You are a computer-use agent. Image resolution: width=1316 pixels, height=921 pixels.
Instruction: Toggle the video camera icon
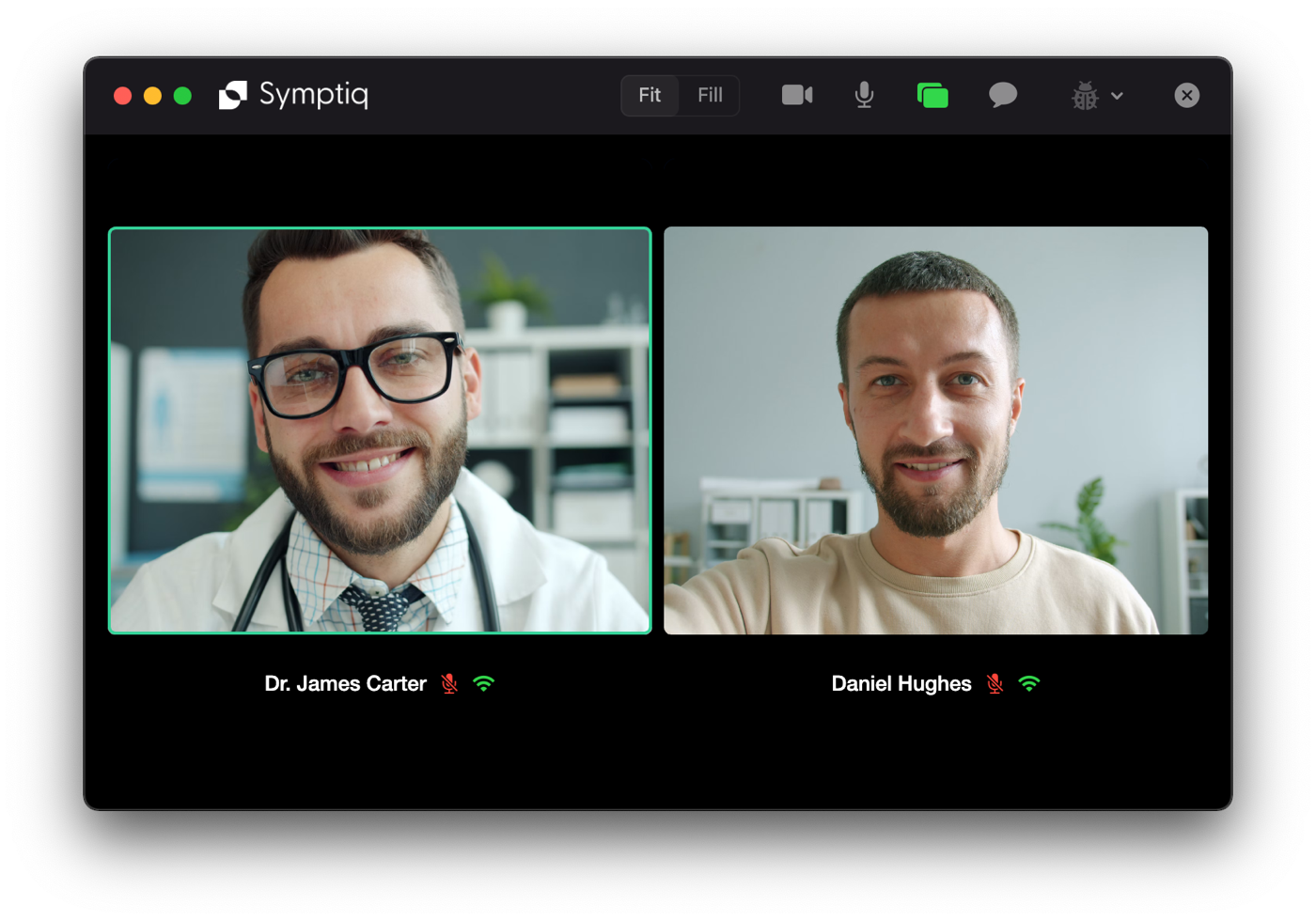797,95
